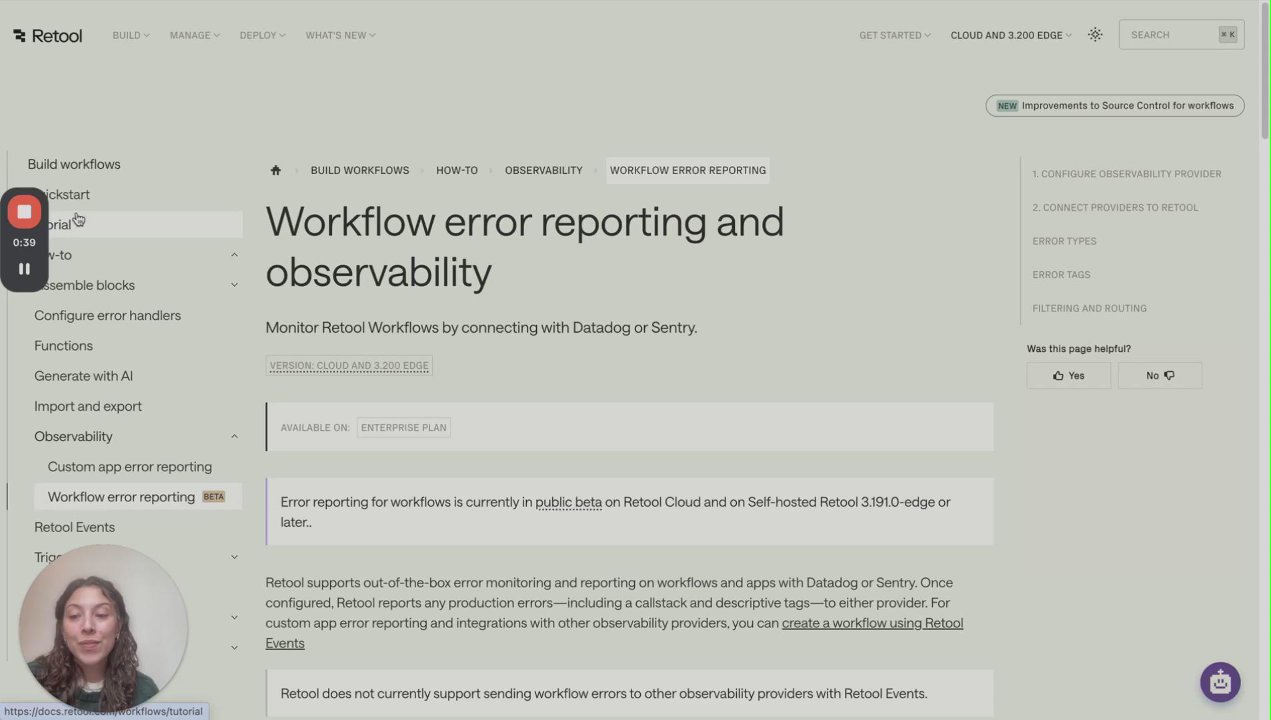Click the Observability breadcrumb

[x=543, y=170]
